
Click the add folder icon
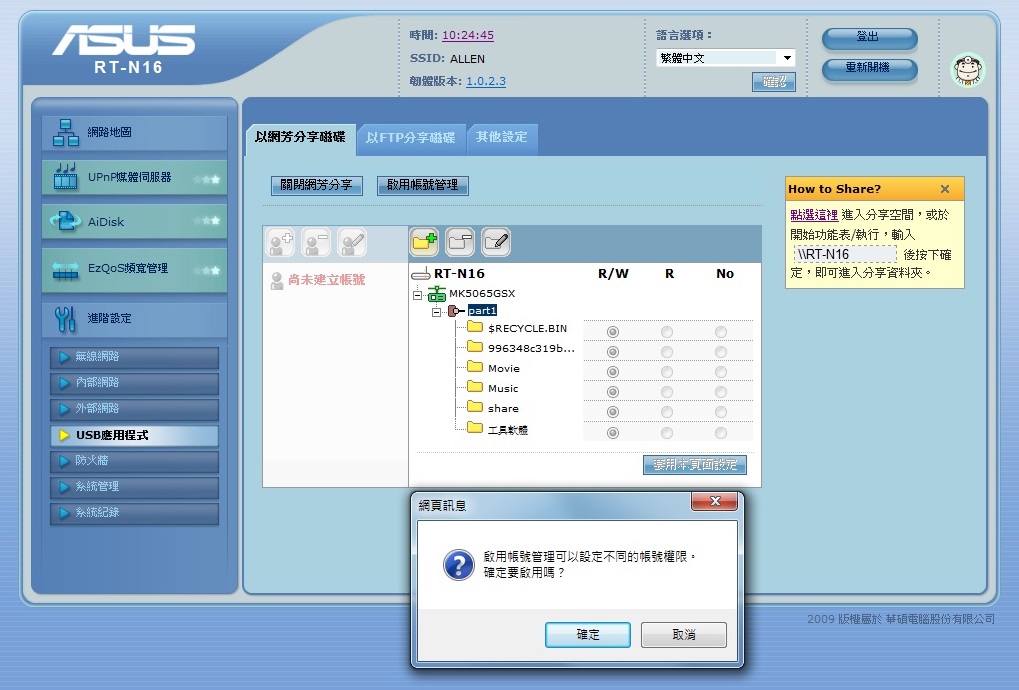pyautogui.click(x=424, y=242)
